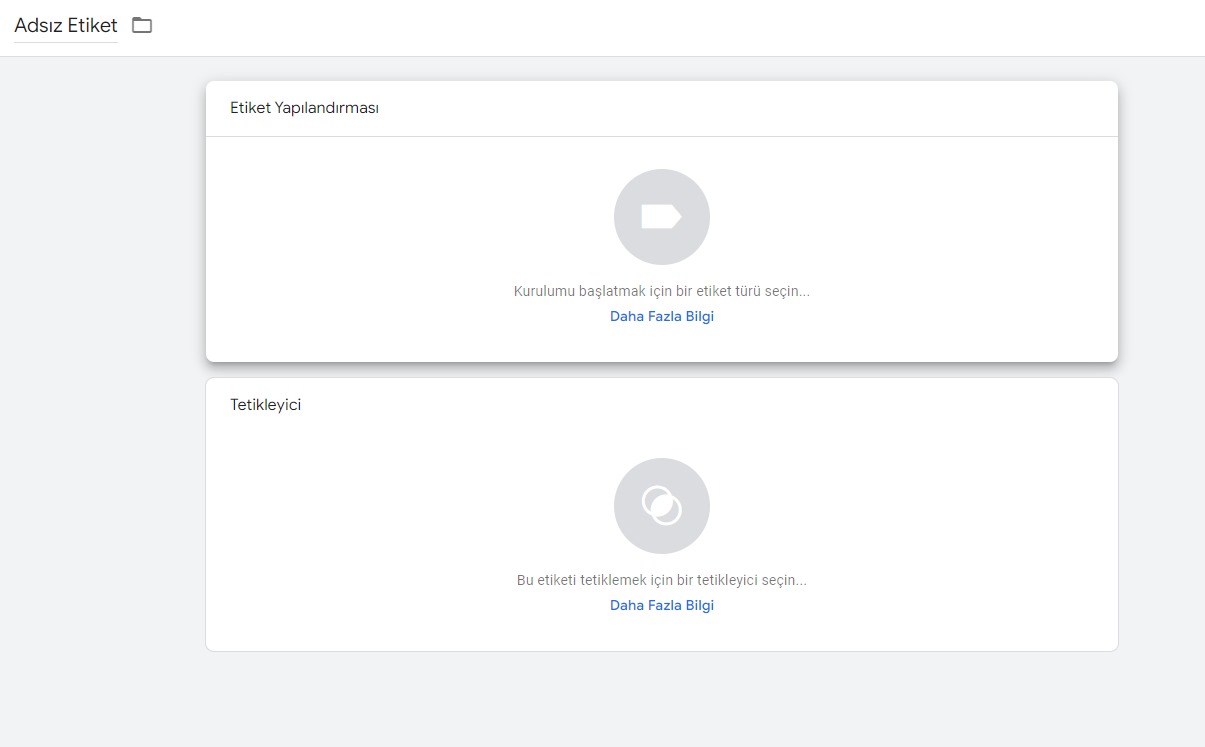Click the folder icon beside the tag name
The image size is (1205, 747).
(142, 26)
